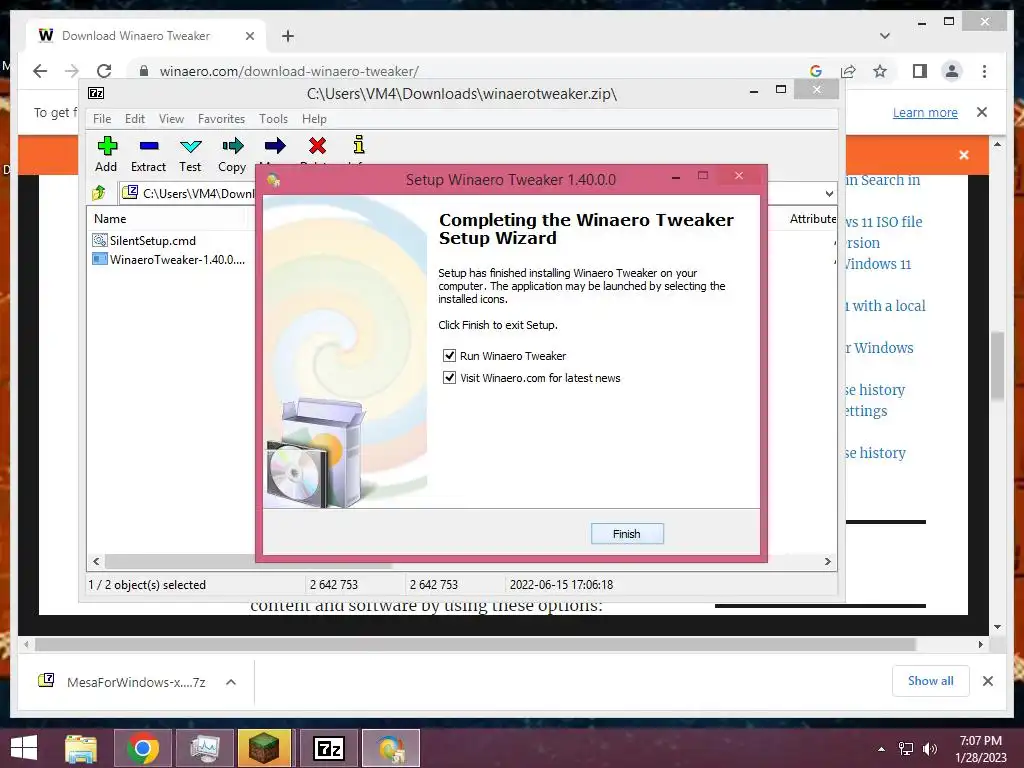Screen dimensions: 1024x768
Task: Click the Extract icon in 7-Zip toolbar
Action: tap(149, 146)
